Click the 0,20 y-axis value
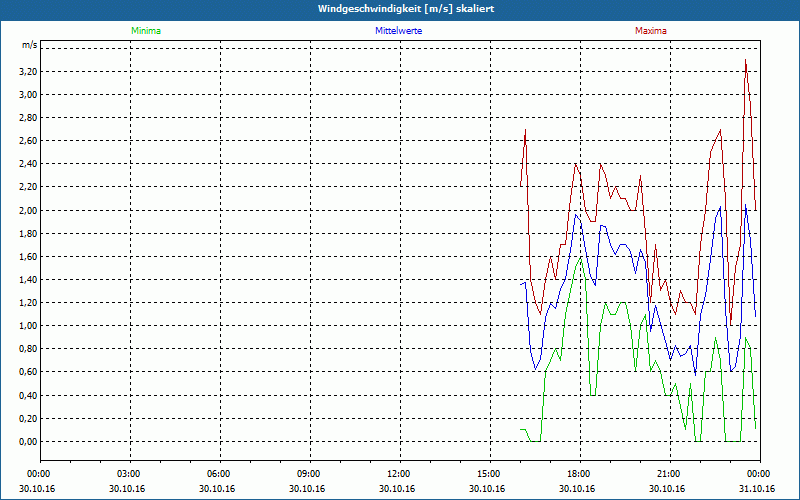This screenshot has height=500, width=800. click(28, 418)
